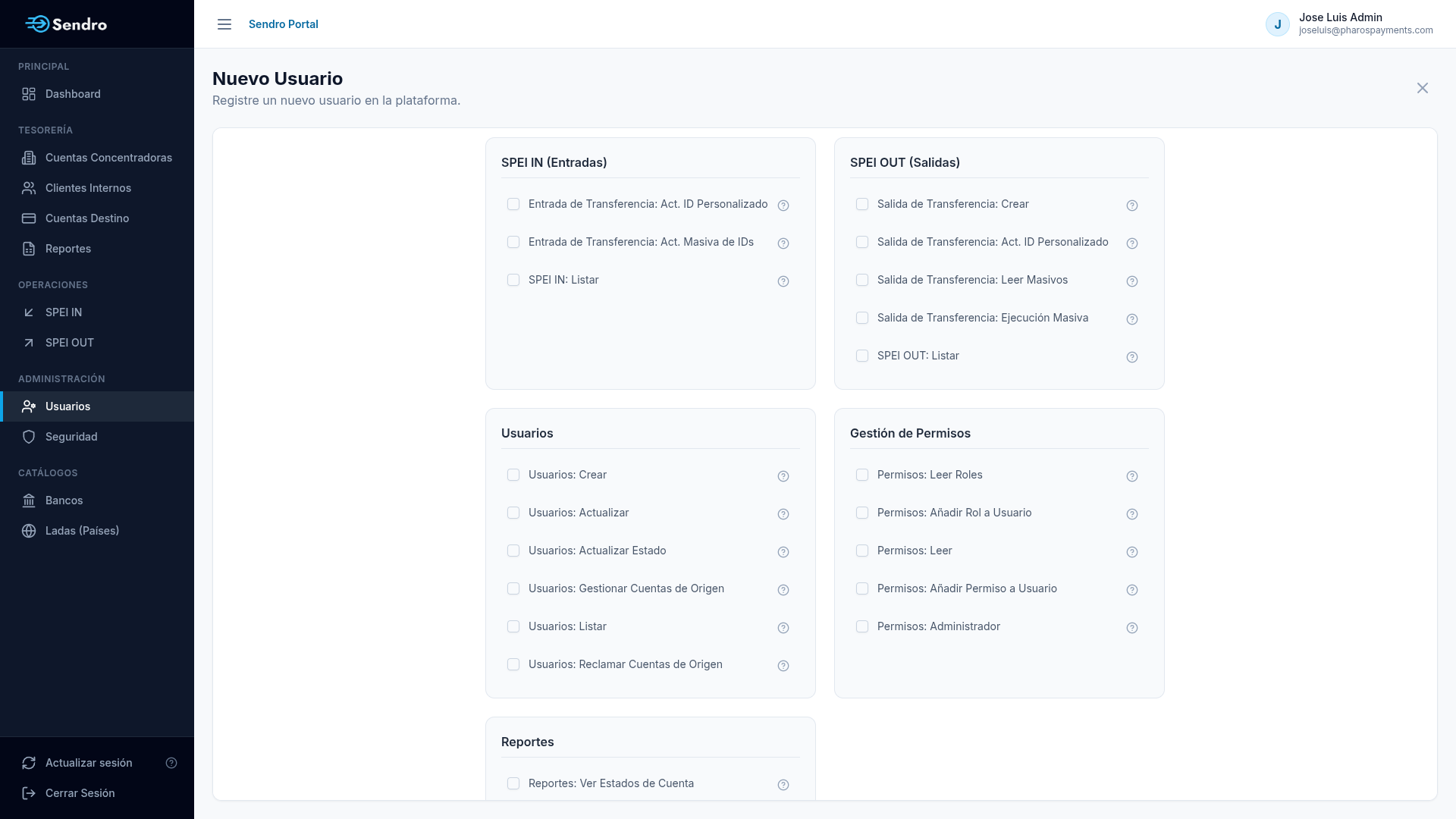1456x819 pixels.
Task: Click help icon for SPEI OUT: Listar
Action: tap(1132, 357)
